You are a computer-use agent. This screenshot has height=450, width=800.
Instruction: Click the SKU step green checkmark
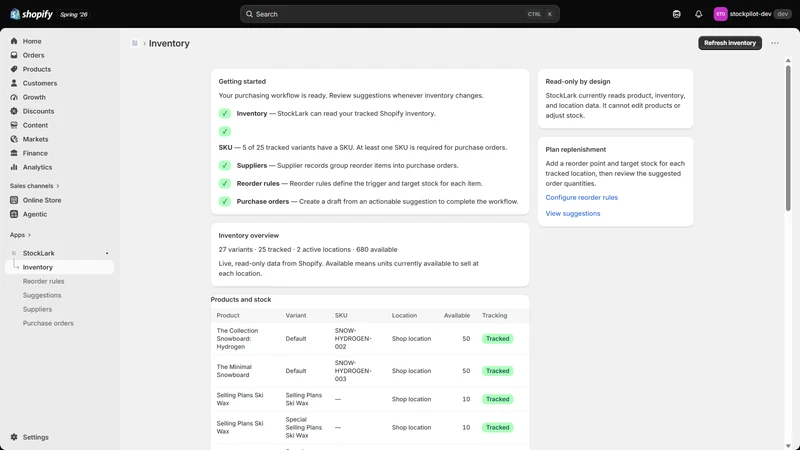[224, 132]
